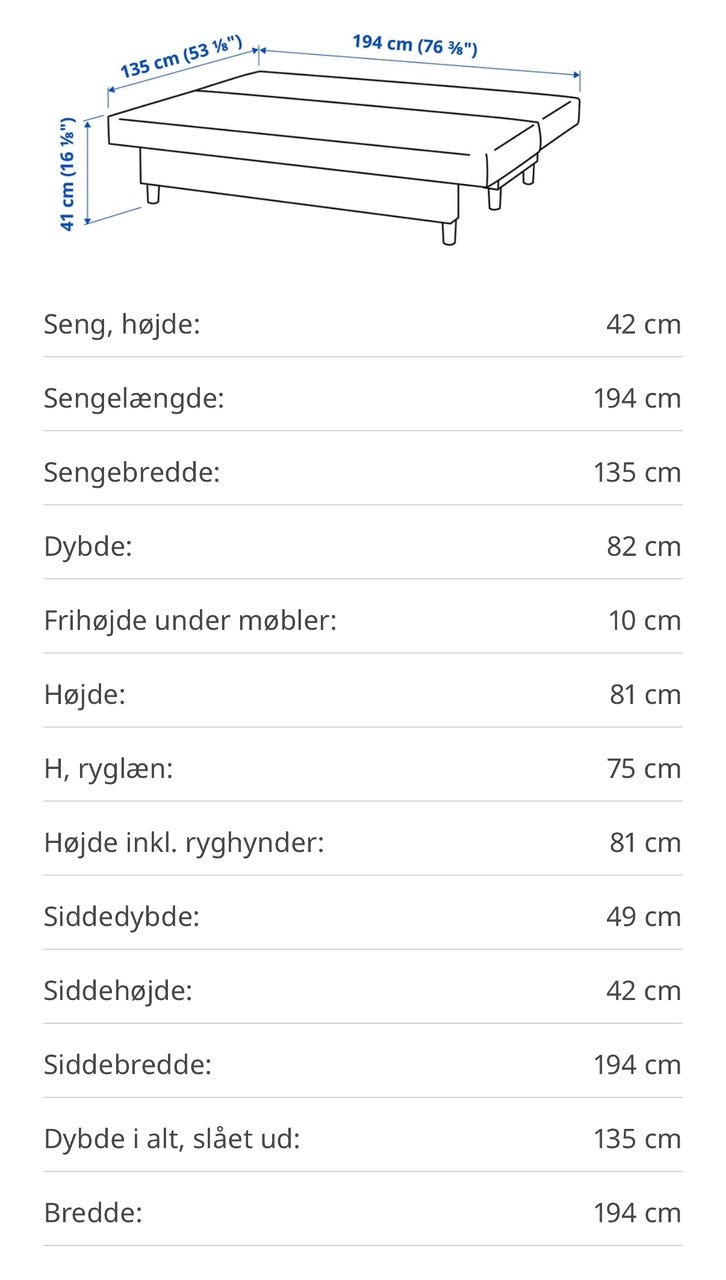Click the 194 cm (76 ⅜") diagram label
The height and width of the screenshot is (1280, 726).
414,45
